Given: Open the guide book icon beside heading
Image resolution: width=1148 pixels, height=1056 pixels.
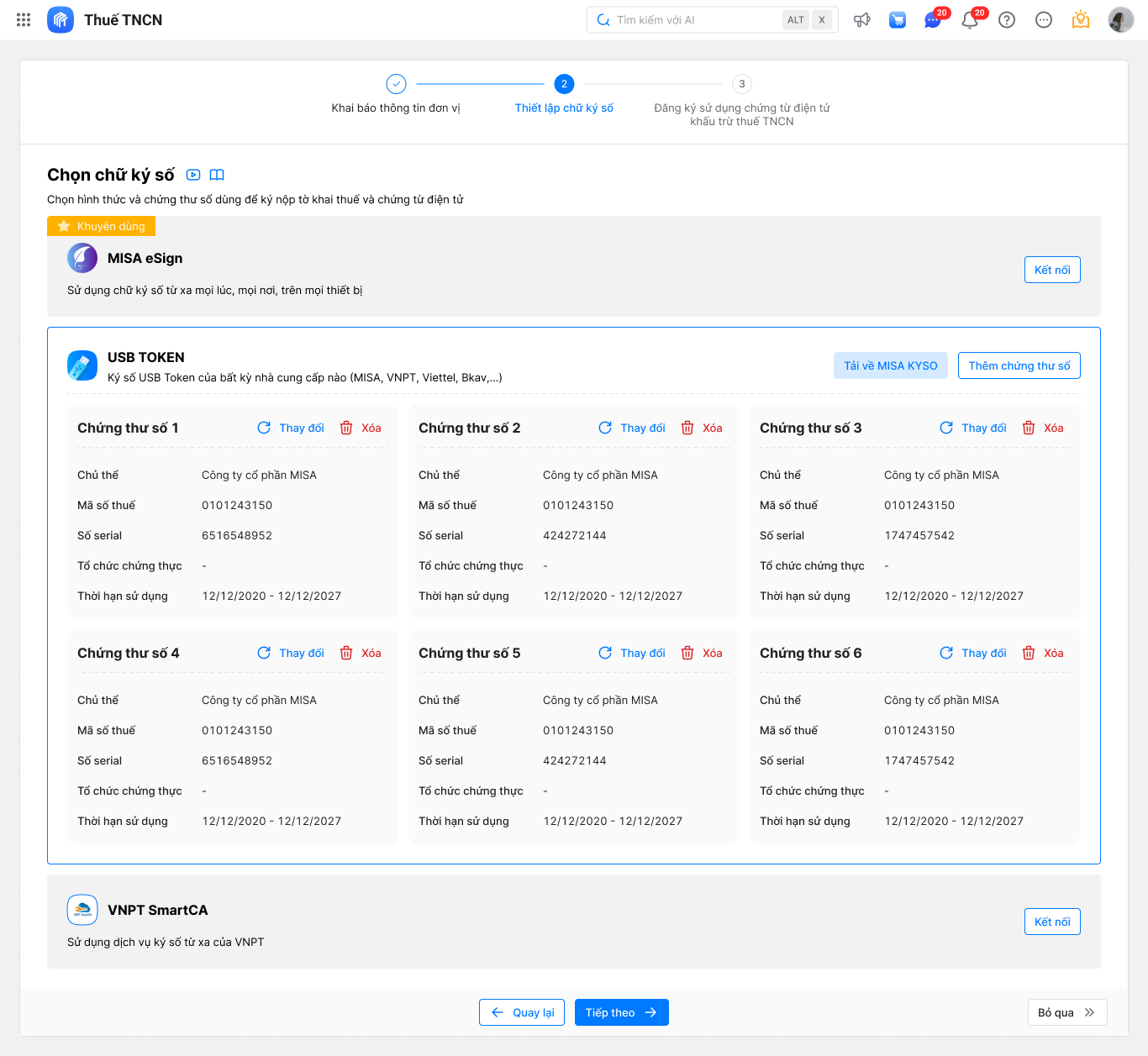Looking at the screenshot, I should coord(217,175).
